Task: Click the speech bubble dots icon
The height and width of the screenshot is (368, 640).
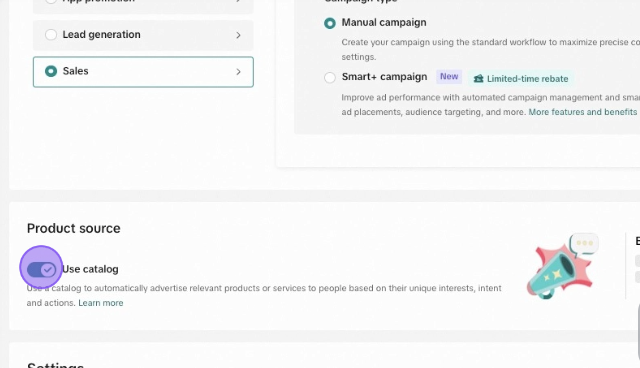Action: click(584, 243)
